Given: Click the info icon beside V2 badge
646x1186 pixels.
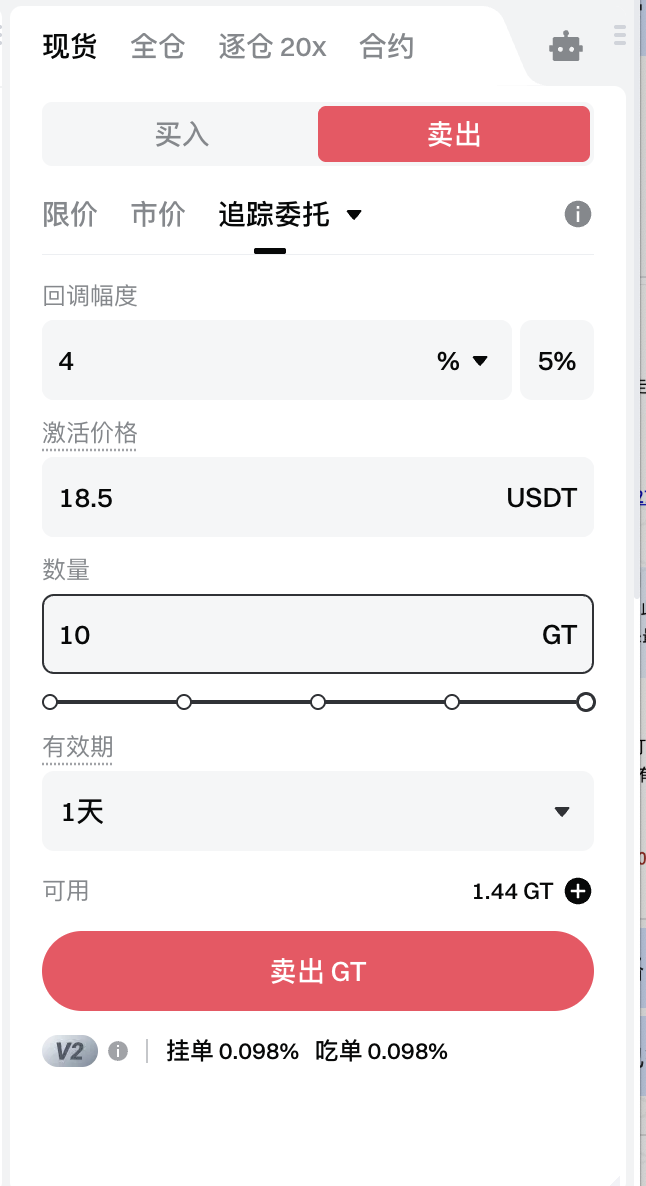Looking at the screenshot, I should [118, 1051].
